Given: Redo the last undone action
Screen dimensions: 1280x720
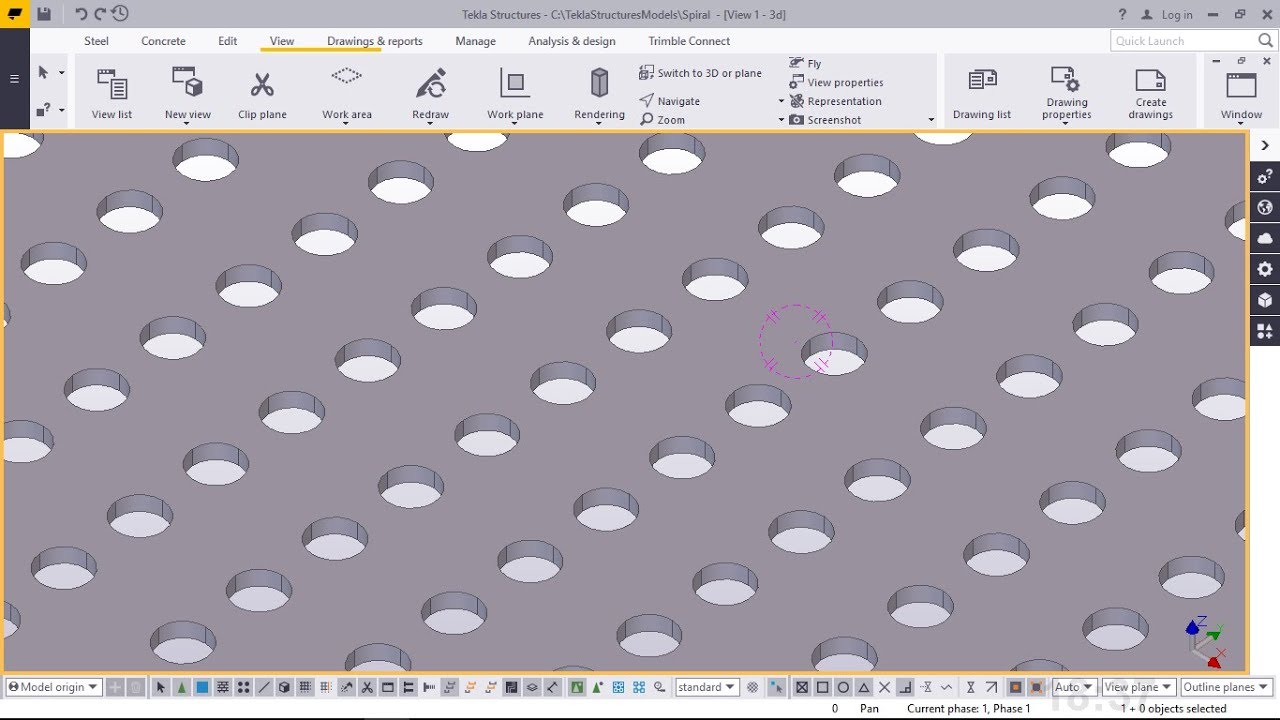Looking at the screenshot, I should [100, 14].
